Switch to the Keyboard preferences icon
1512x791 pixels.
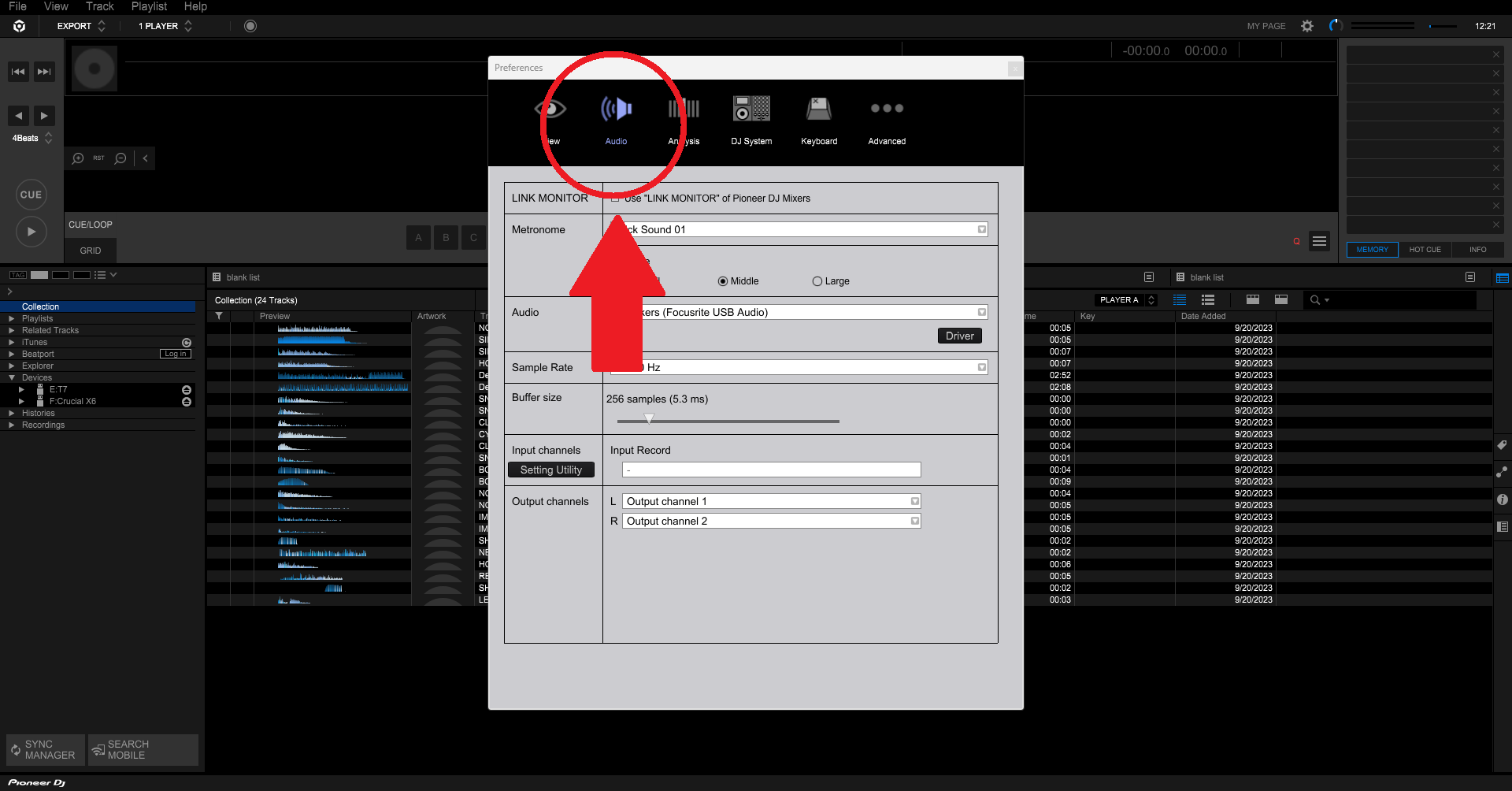pyautogui.click(x=818, y=118)
